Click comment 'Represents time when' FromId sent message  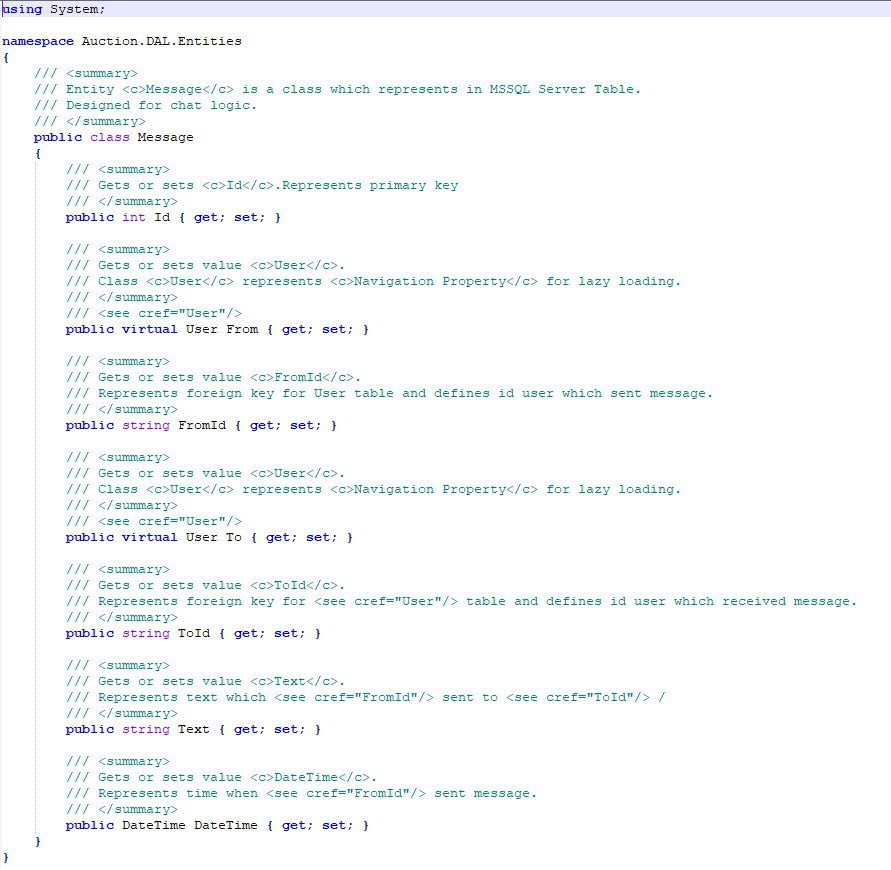click(301, 793)
